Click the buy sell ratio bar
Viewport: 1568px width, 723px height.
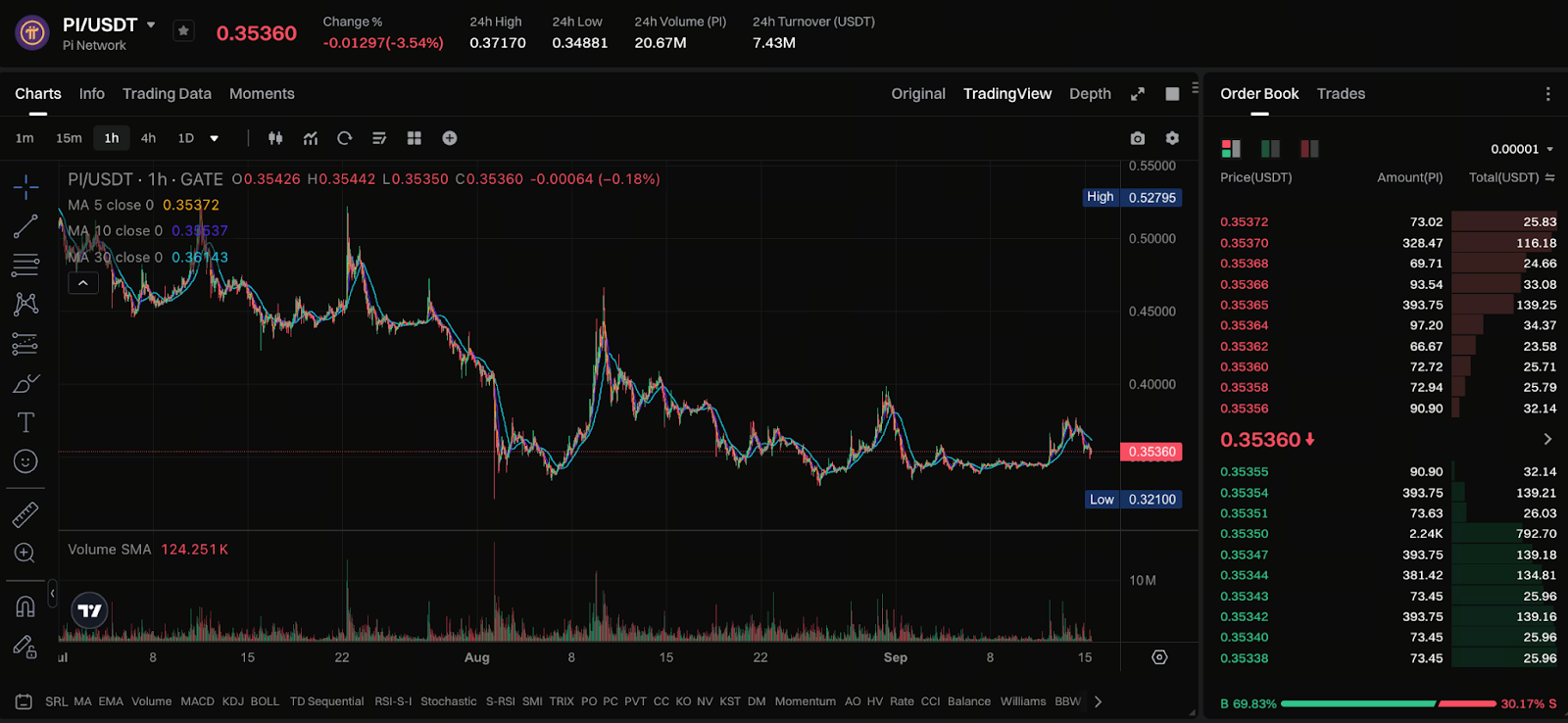(x=1389, y=703)
